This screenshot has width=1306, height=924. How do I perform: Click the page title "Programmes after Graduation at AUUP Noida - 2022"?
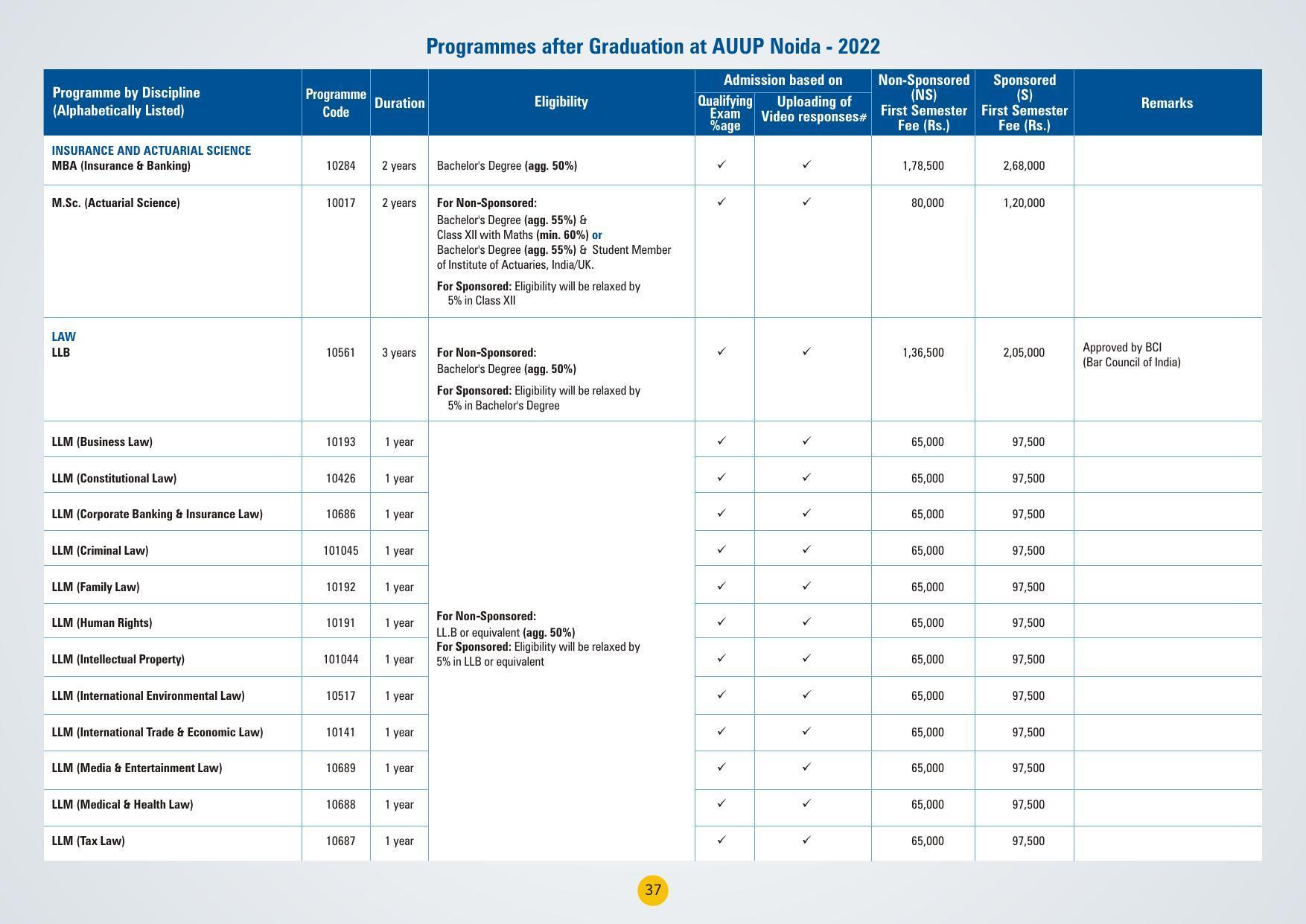(653, 46)
